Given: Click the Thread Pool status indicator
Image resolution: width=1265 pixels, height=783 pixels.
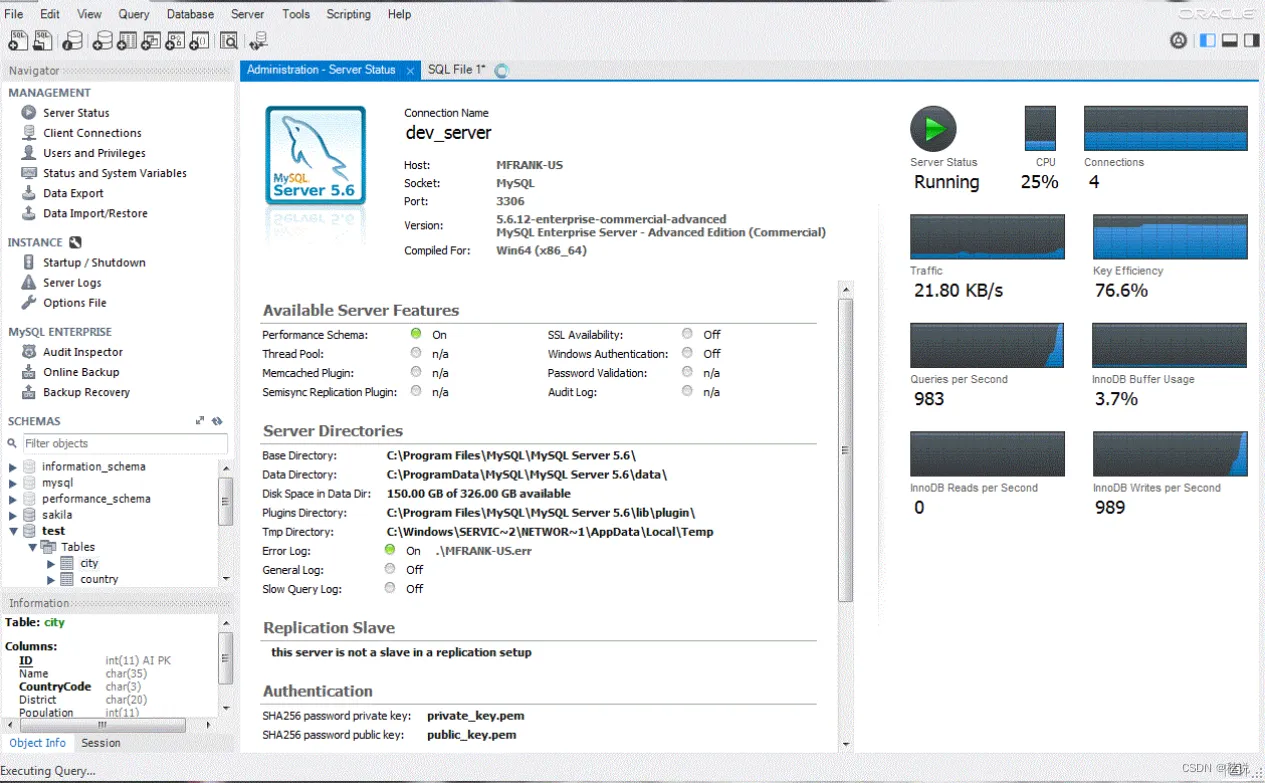Looking at the screenshot, I should [416, 353].
